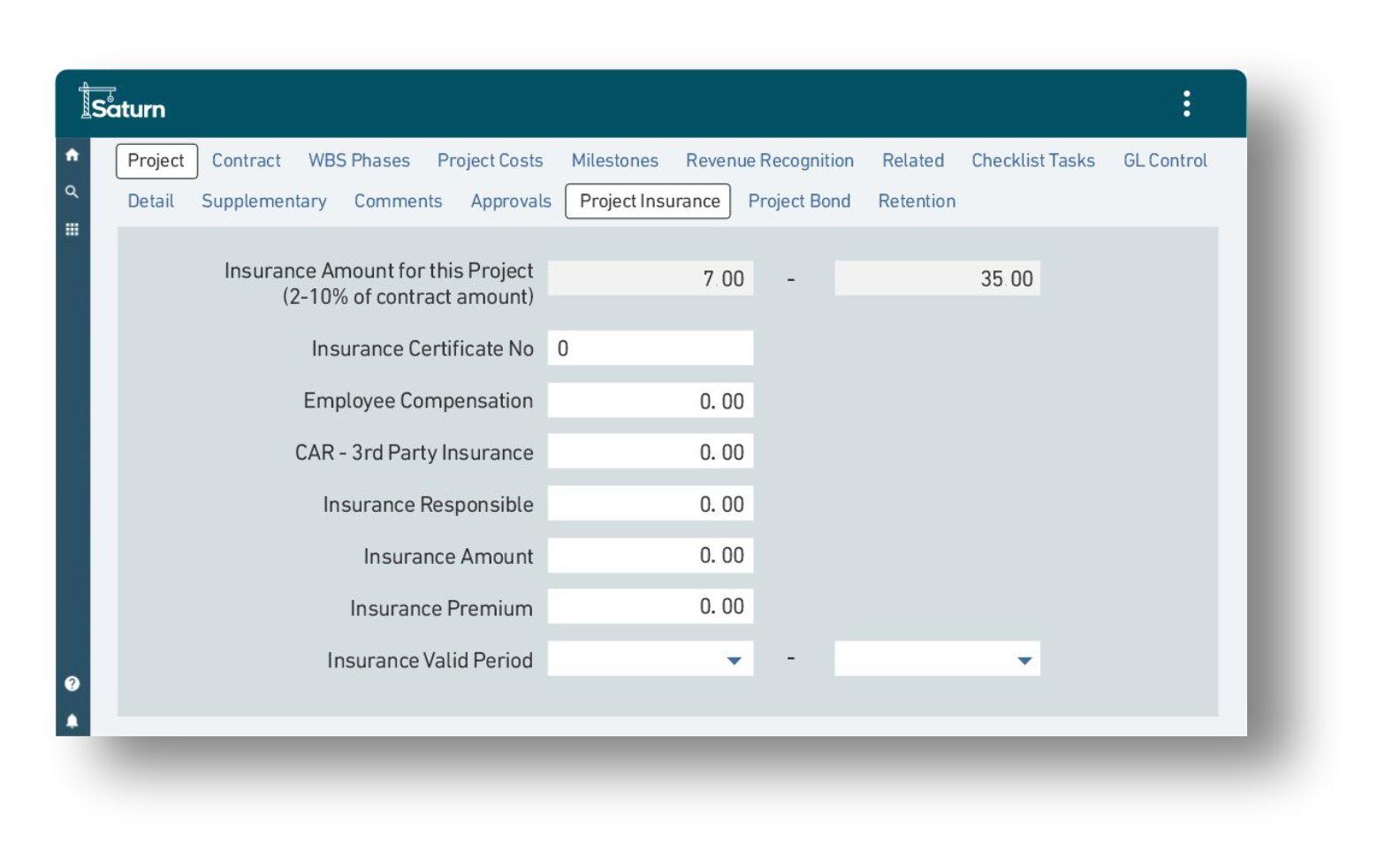Open the Retention subtab

click(x=917, y=202)
